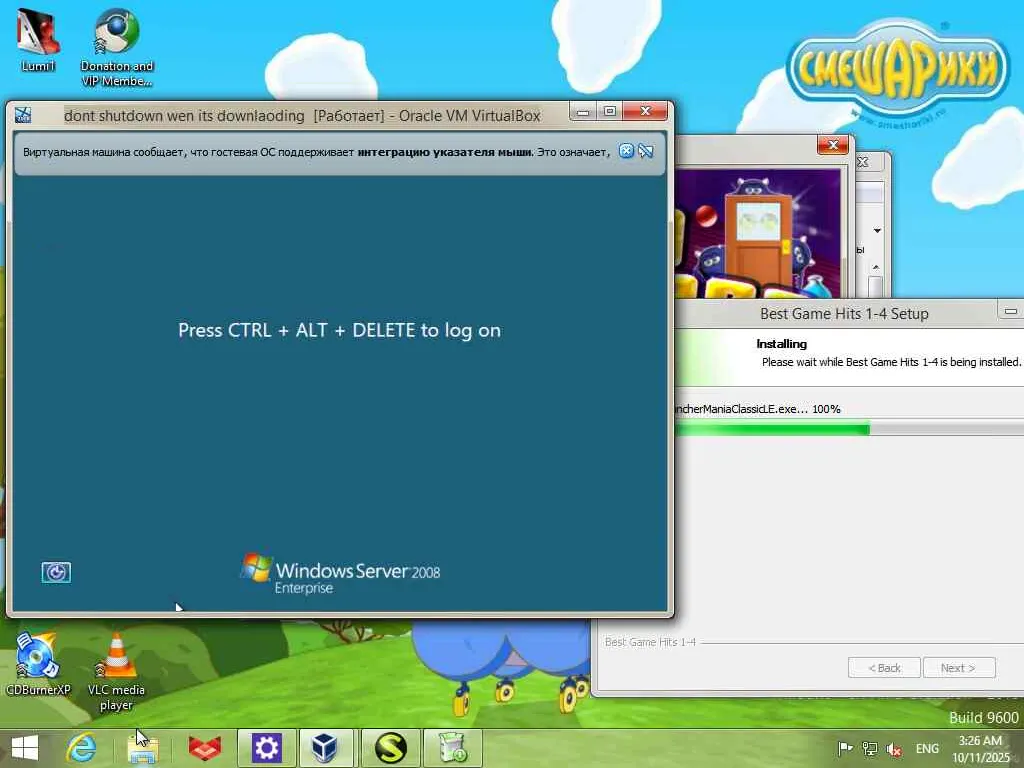Expand the dropdown arrow in the rearmost window

tap(877, 231)
